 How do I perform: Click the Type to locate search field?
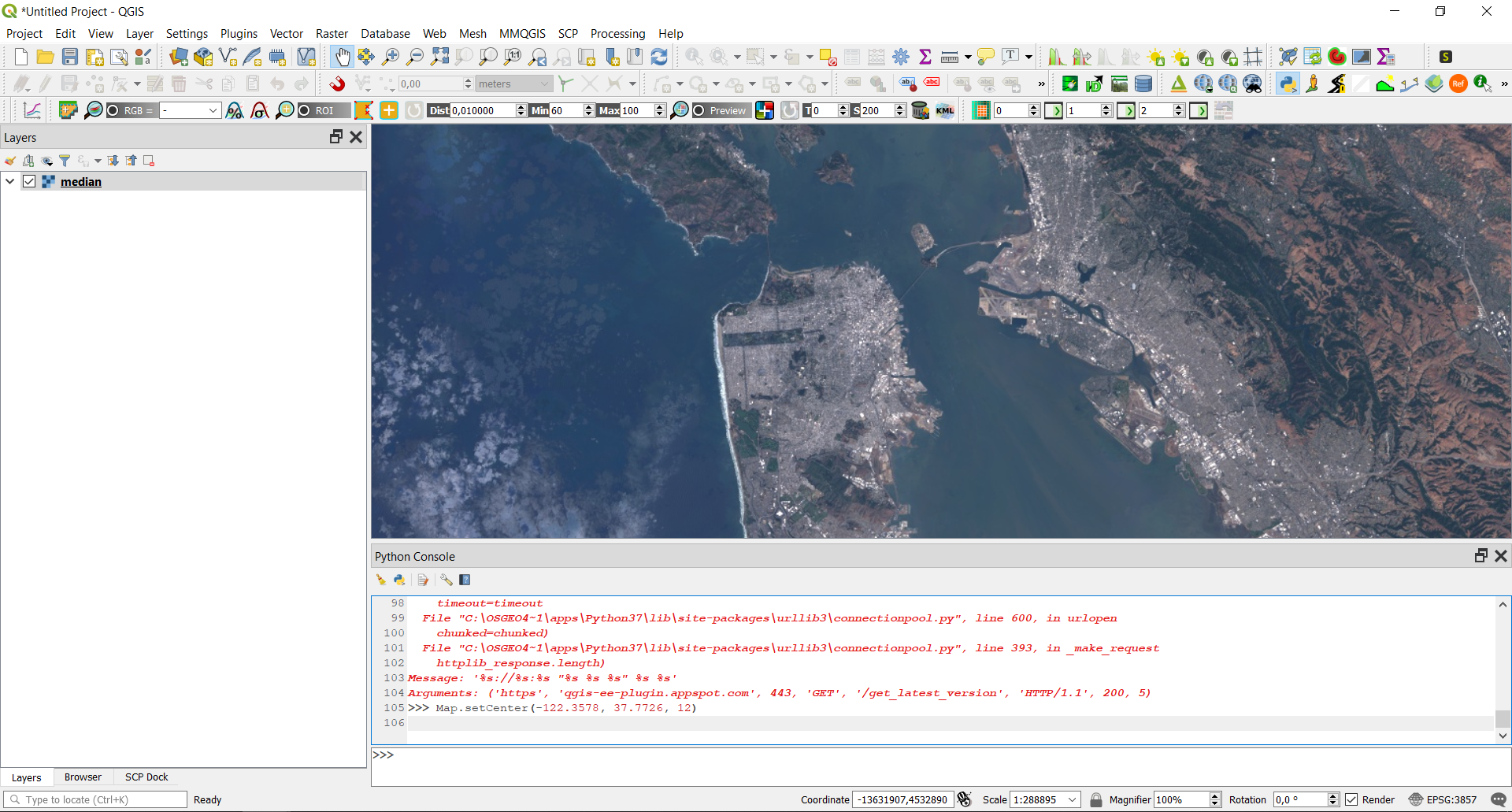pyautogui.click(x=95, y=799)
